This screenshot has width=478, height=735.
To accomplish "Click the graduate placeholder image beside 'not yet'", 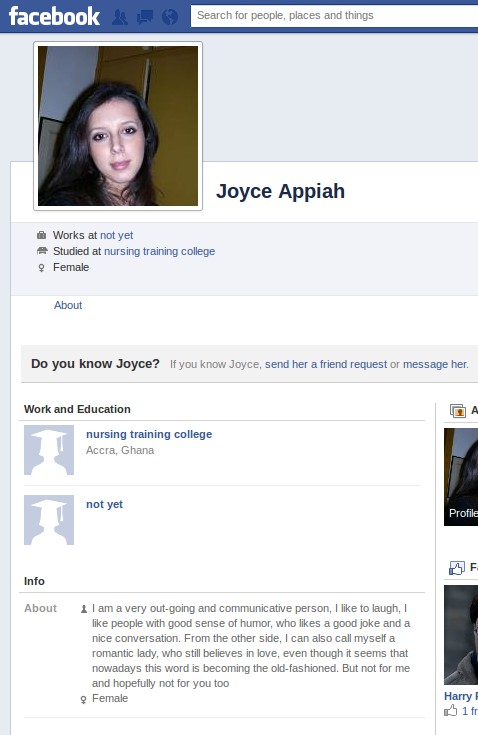I will [x=49, y=520].
